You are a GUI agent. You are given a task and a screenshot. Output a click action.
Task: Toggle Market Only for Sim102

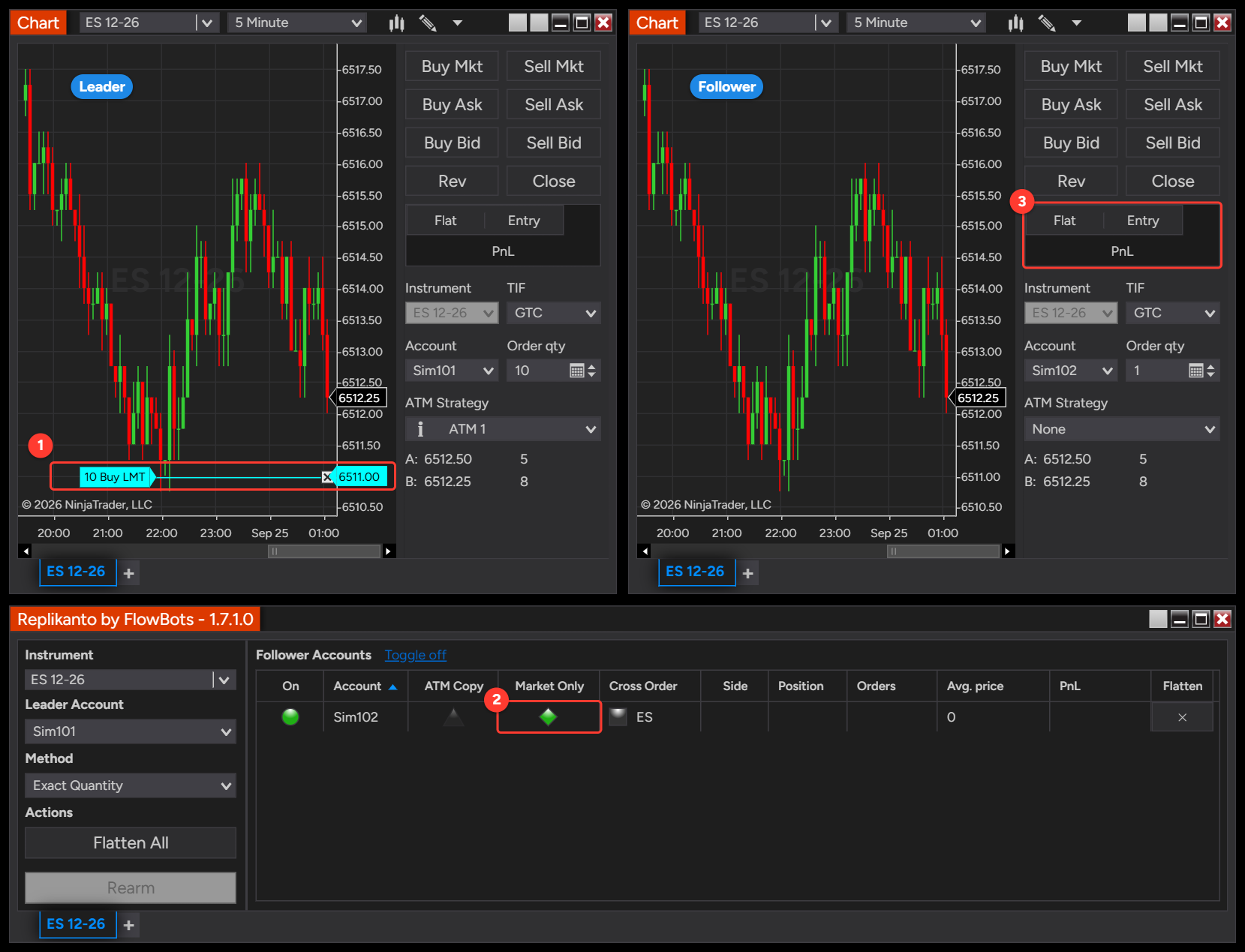pos(549,717)
